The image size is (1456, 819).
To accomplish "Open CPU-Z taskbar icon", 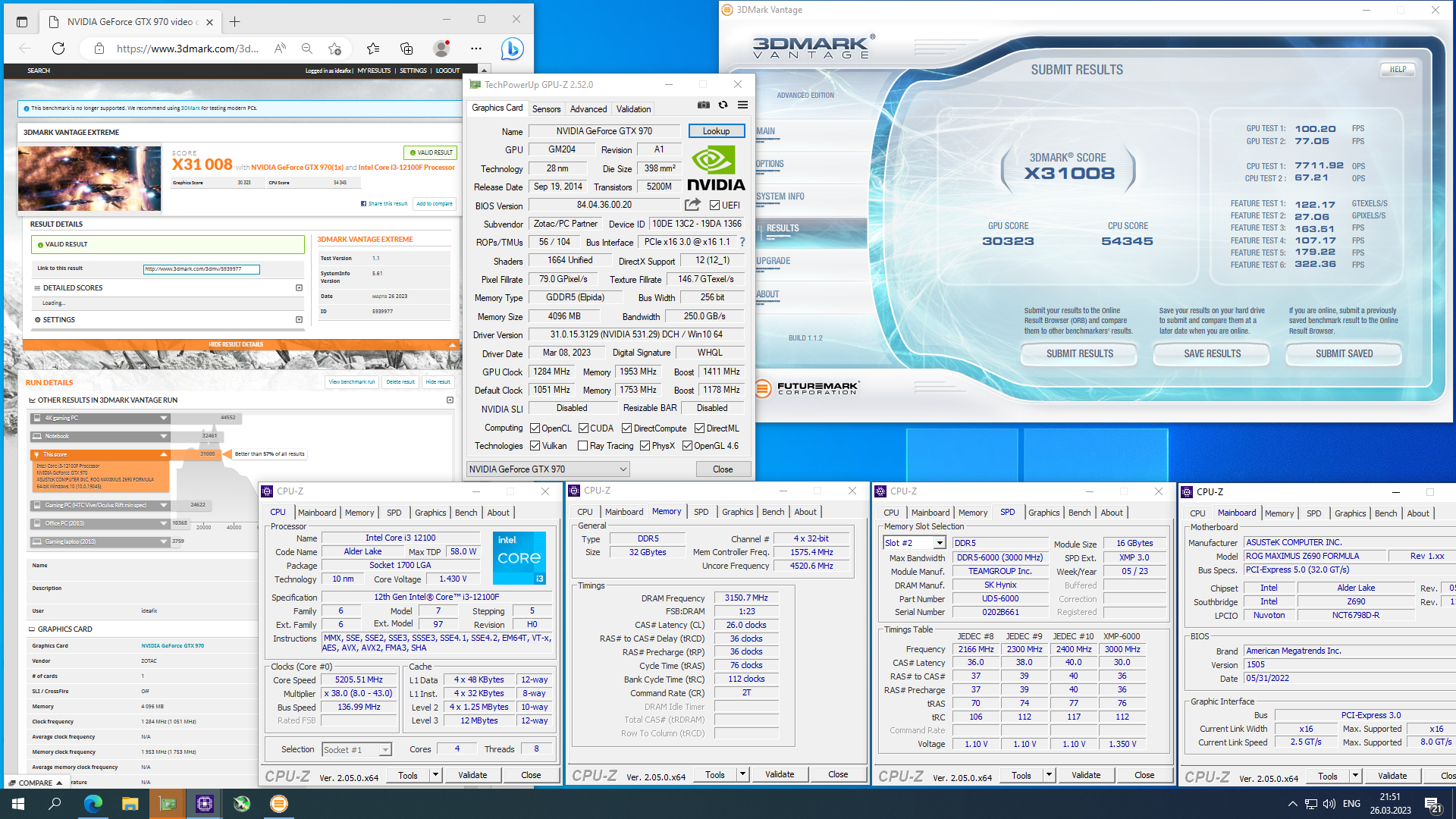I will pyautogui.click(x=205, y=804).
